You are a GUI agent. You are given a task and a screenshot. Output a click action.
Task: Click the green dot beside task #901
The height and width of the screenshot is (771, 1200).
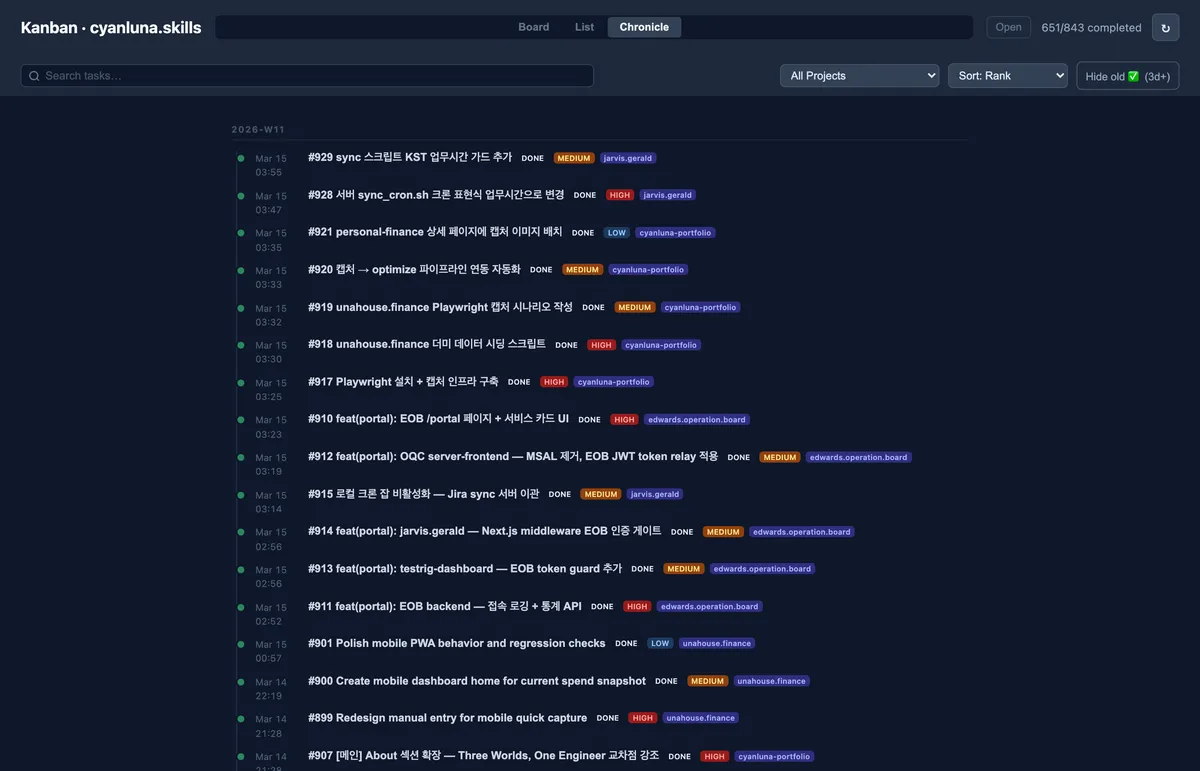click(x=241, y=644)
